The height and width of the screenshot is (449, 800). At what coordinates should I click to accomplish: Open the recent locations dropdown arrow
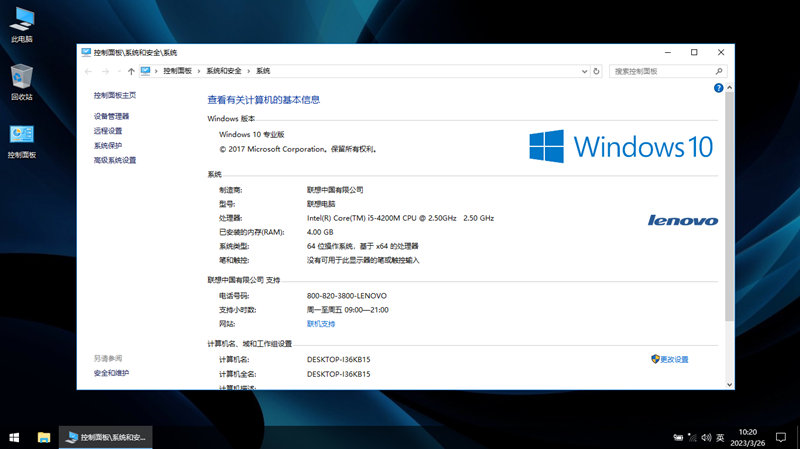(119, 71)
